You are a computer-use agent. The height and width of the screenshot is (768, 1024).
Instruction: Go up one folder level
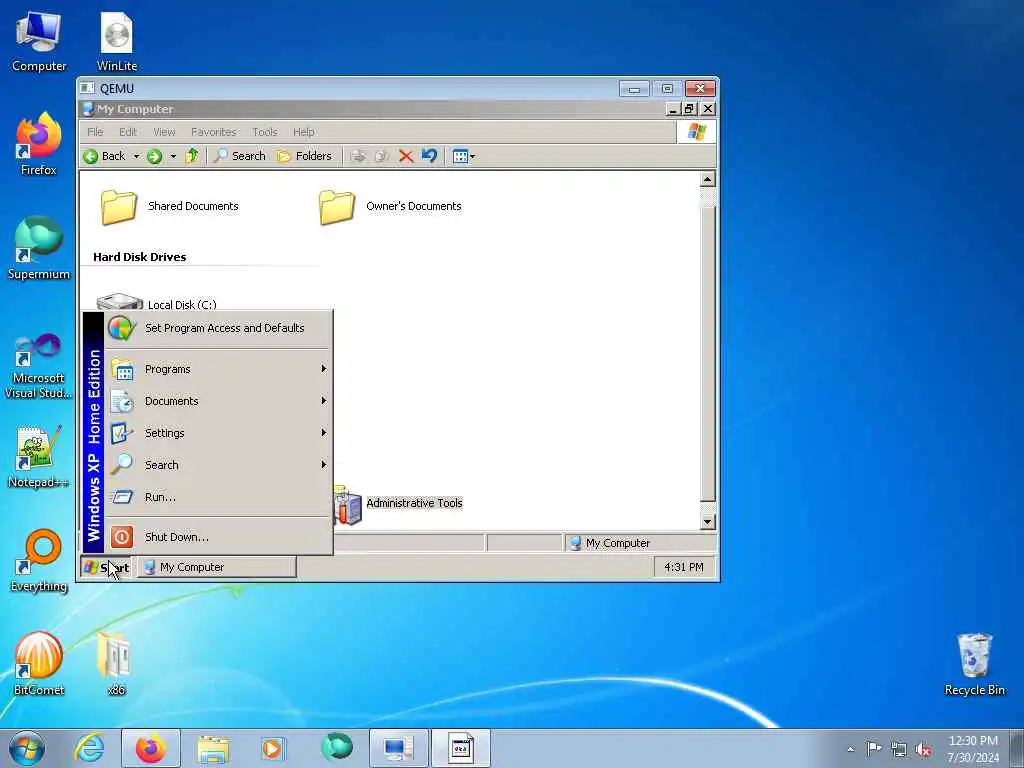192,156
